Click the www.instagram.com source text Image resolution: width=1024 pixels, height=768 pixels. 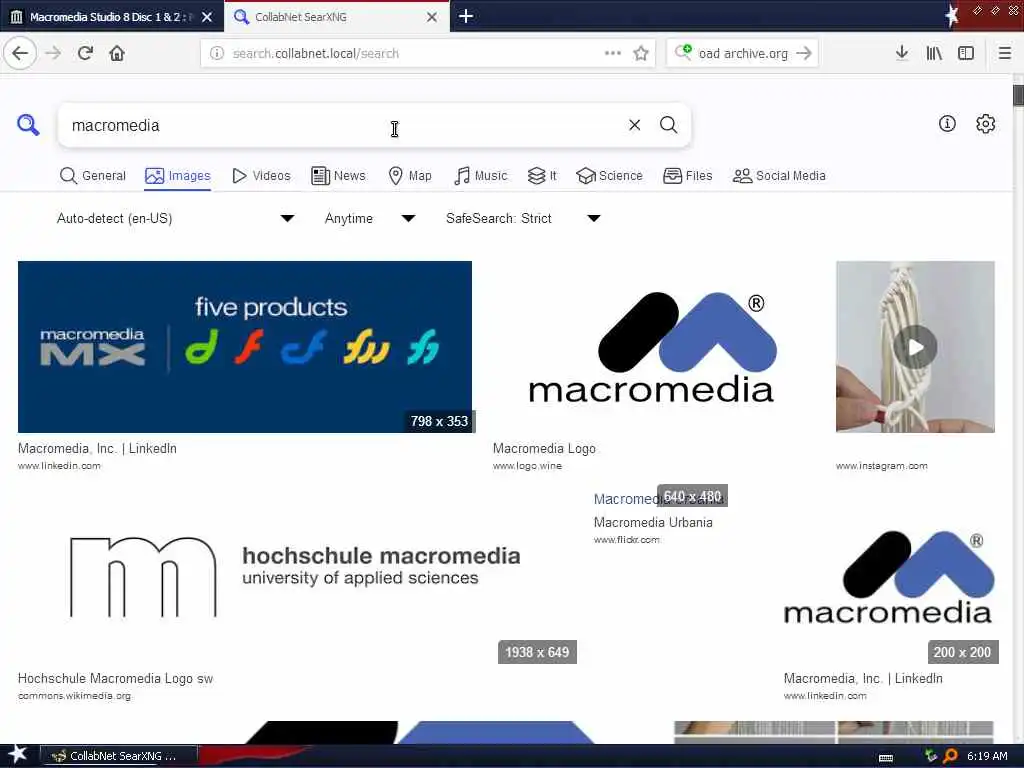(x=882, y=466)
